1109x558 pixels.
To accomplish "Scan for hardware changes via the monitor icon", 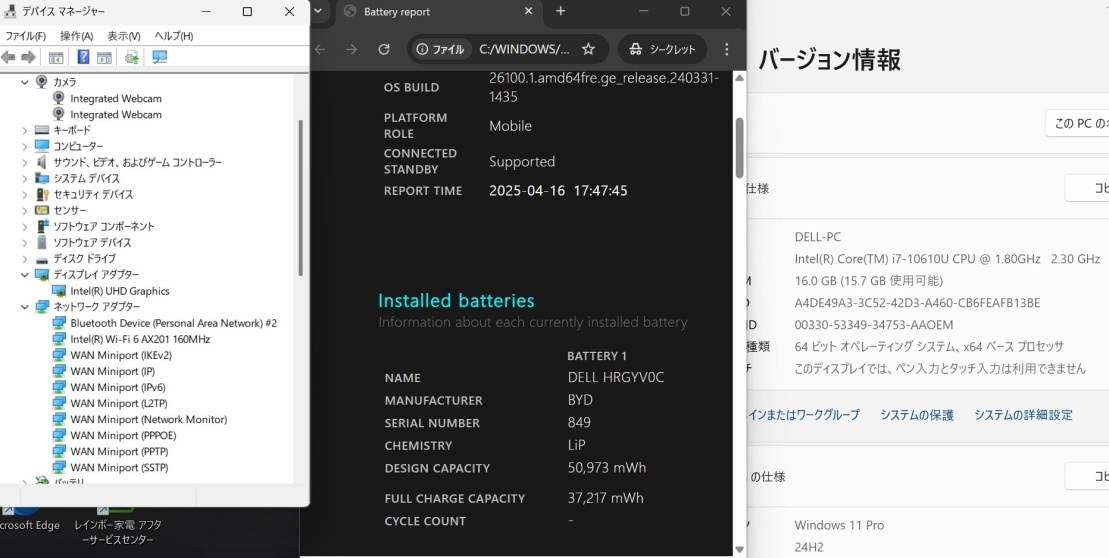I will tap(160, 57).
